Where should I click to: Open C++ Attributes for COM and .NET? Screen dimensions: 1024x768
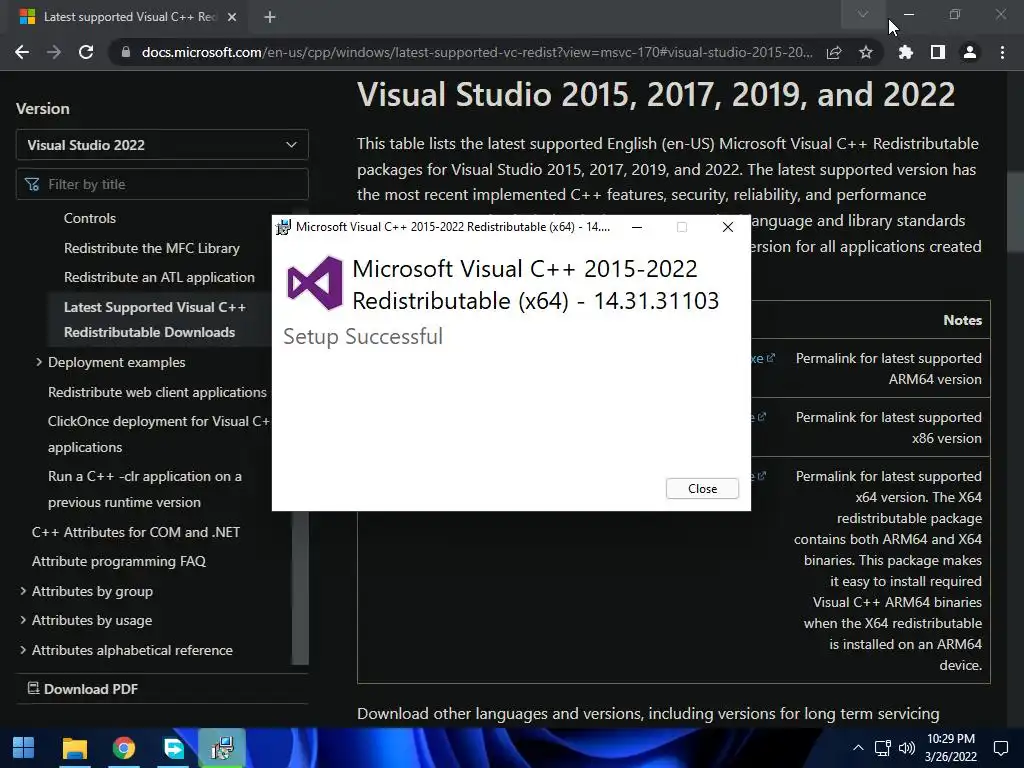[x=136, y=532]
